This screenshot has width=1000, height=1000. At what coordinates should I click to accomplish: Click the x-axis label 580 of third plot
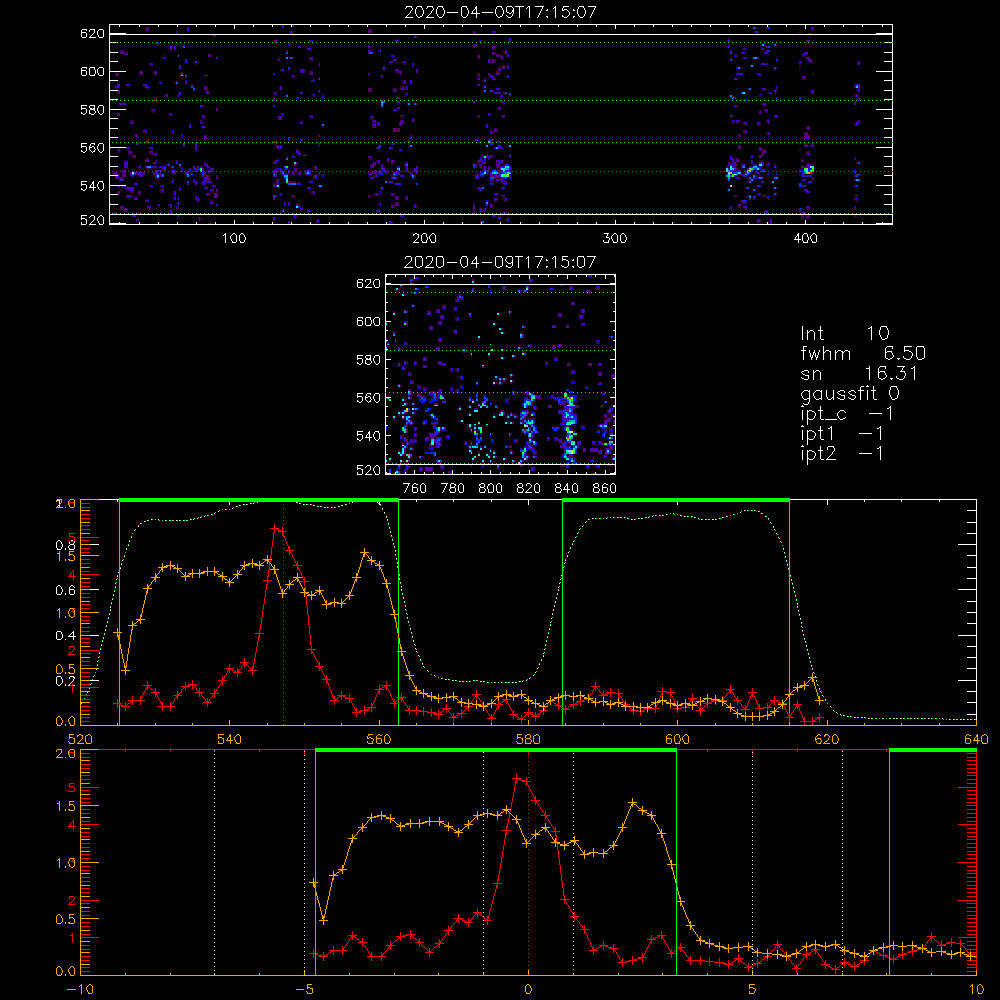(528, 739)
